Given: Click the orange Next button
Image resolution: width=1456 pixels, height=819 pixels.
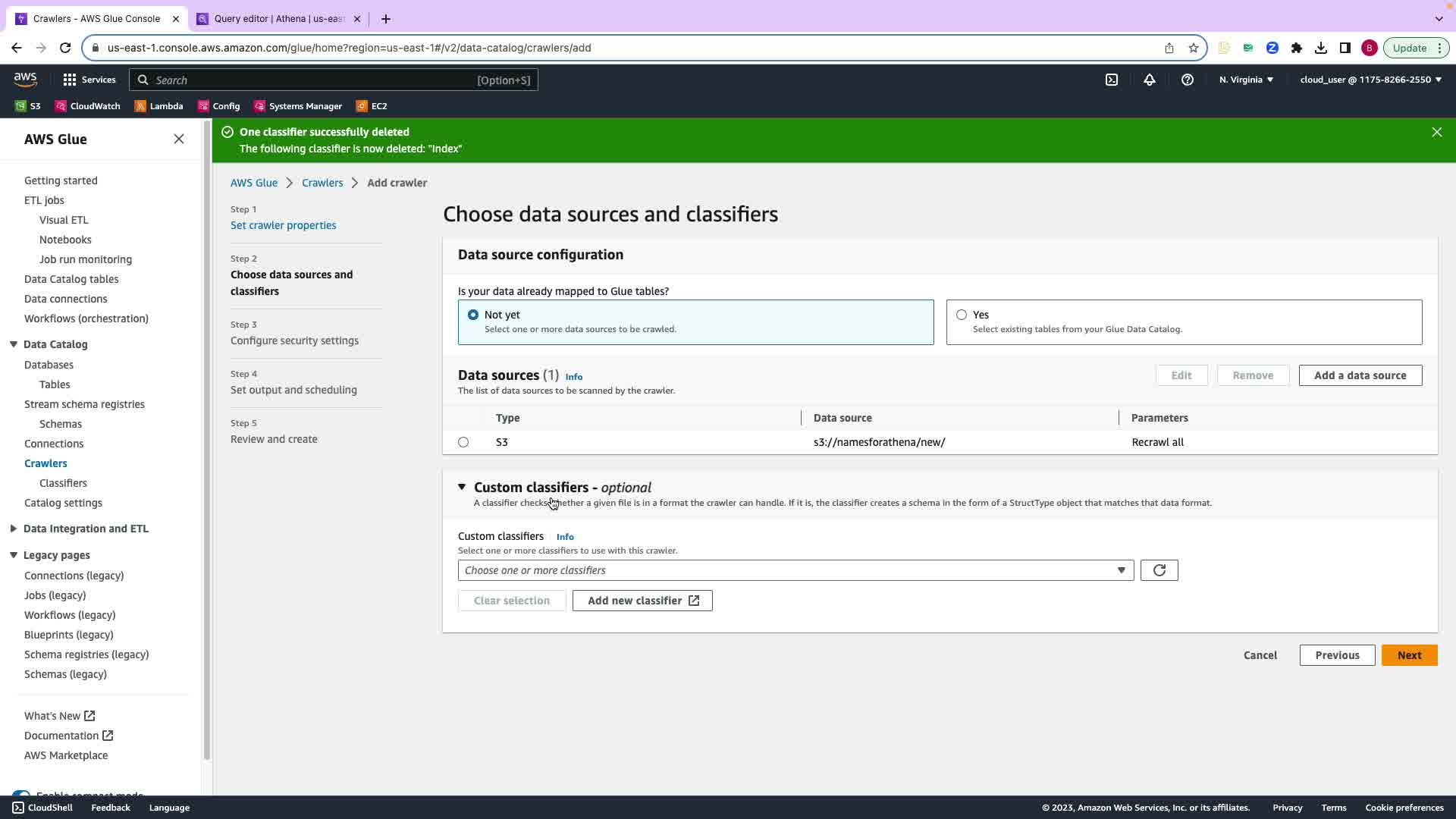Looking at the screenshot, I should pyautogui.click(x=1409, y=655).
